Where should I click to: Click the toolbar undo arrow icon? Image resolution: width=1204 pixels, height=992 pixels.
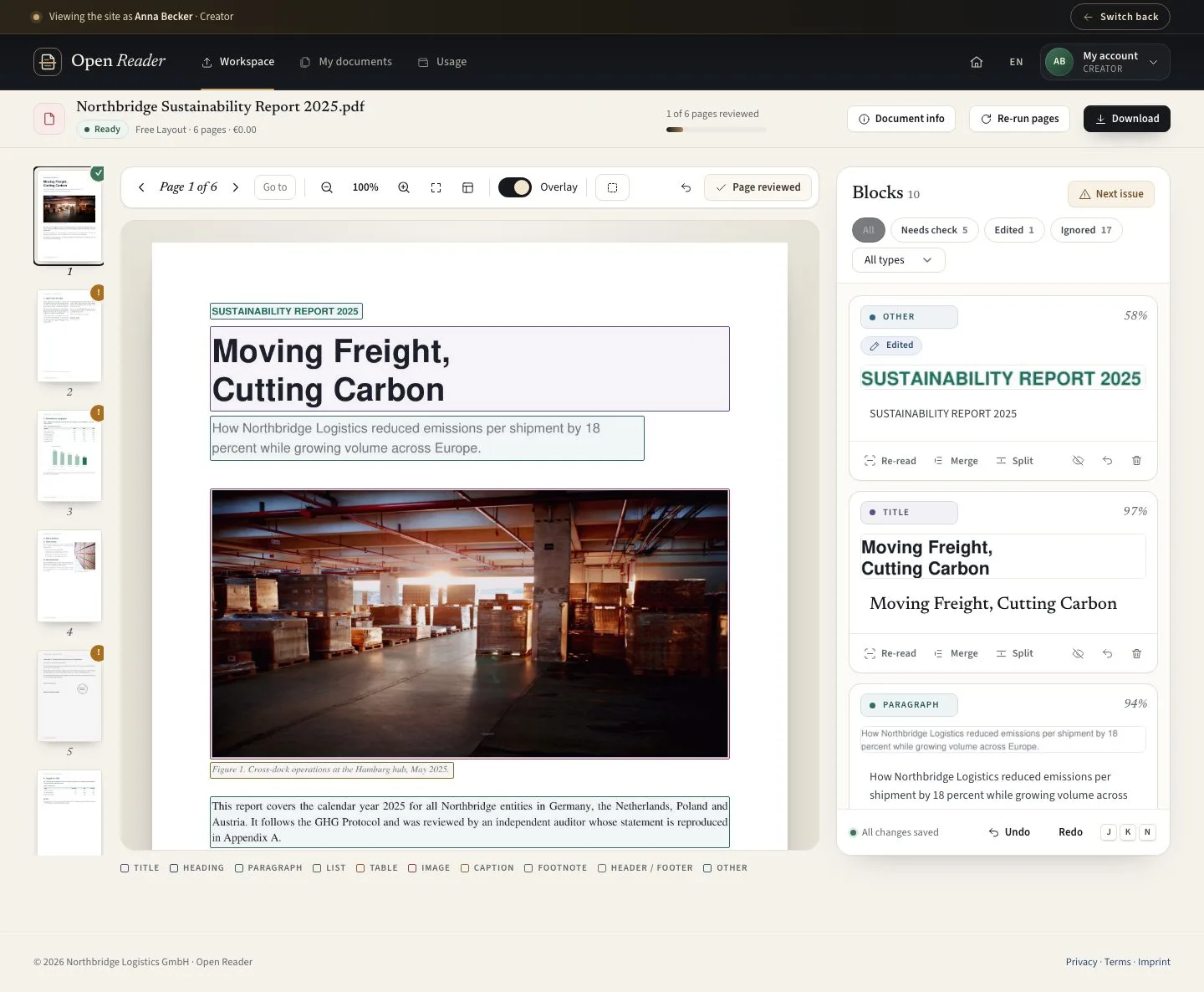686,187
